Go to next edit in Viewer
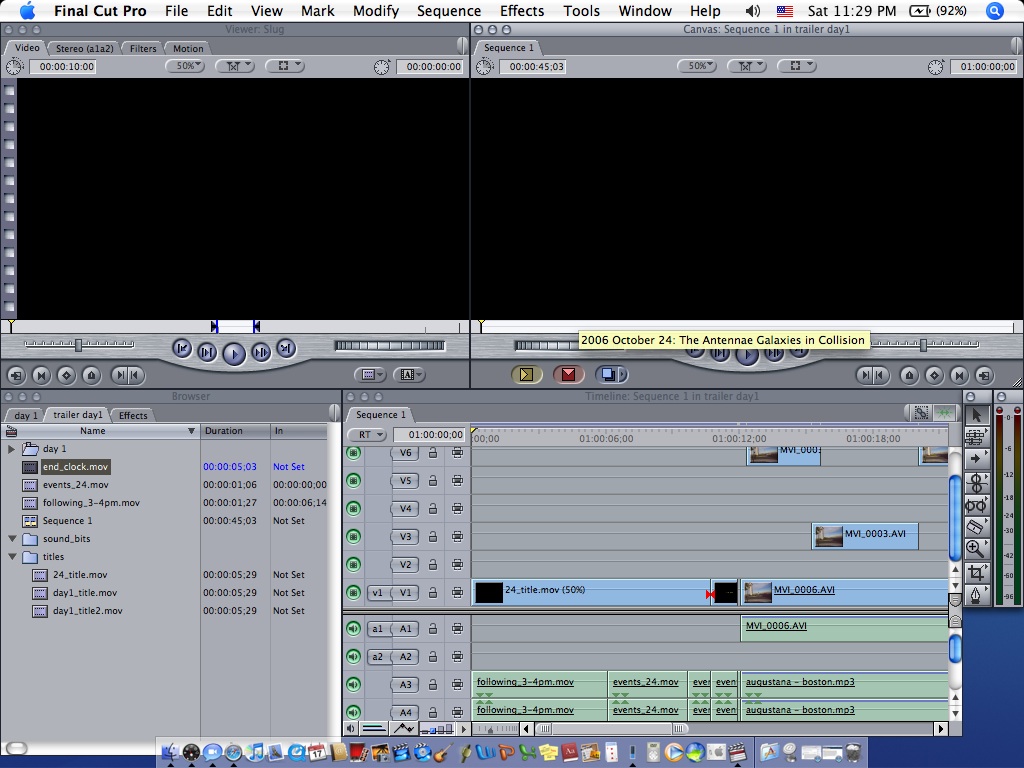Viewport: 1024px width, 768px height. coord(286,349)
